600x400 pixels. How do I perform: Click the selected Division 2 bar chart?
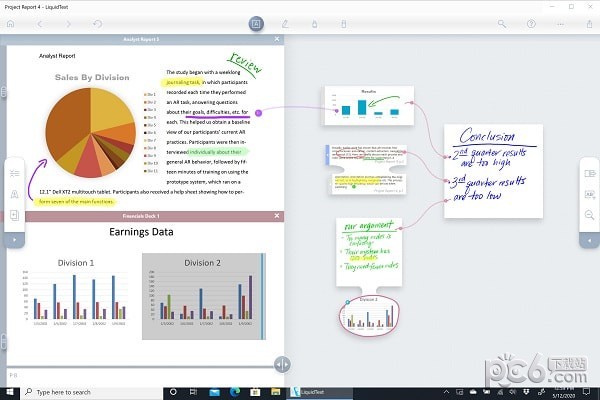[204, 296]
